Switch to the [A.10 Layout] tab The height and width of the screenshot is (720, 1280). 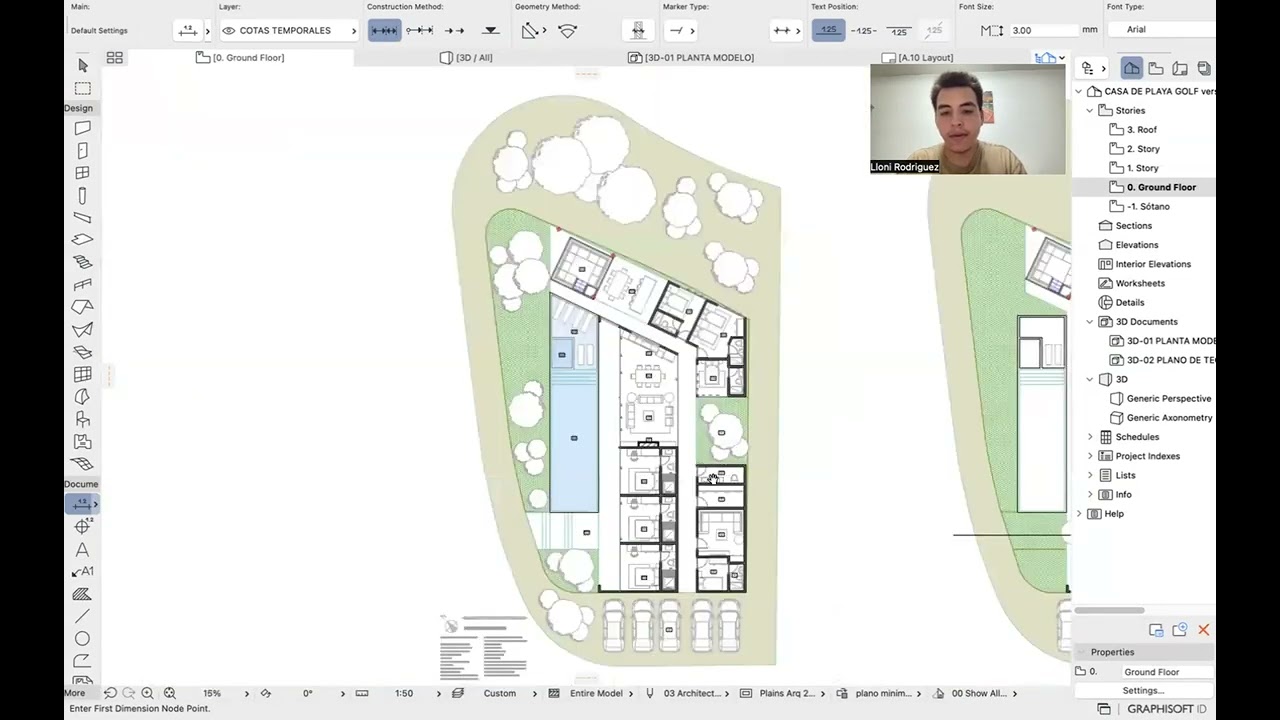[x=918, y=58]
